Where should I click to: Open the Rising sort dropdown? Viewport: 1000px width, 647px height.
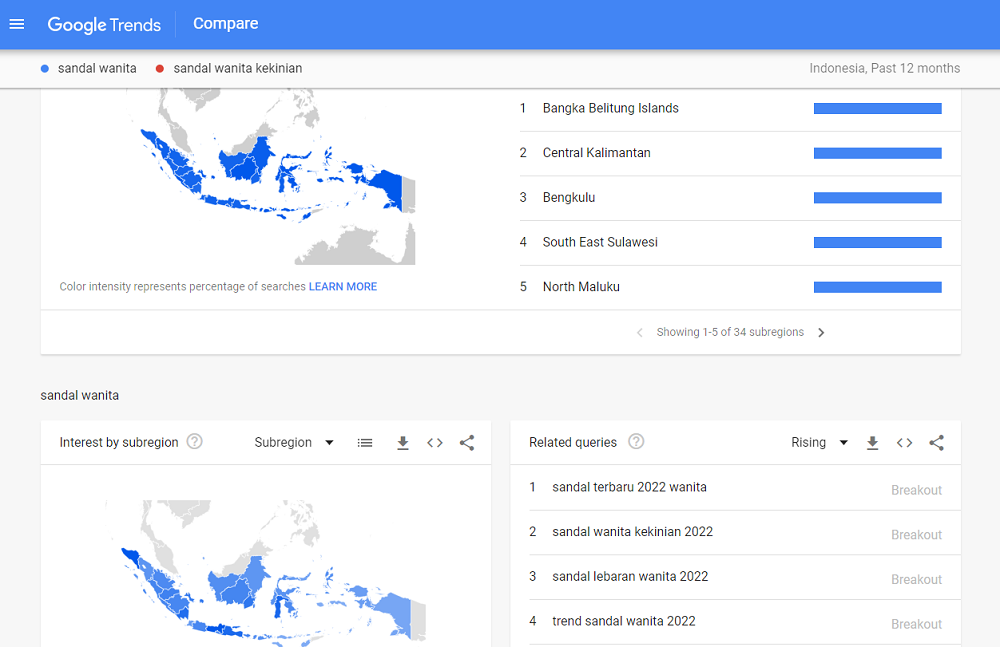[x=819, y=443]
